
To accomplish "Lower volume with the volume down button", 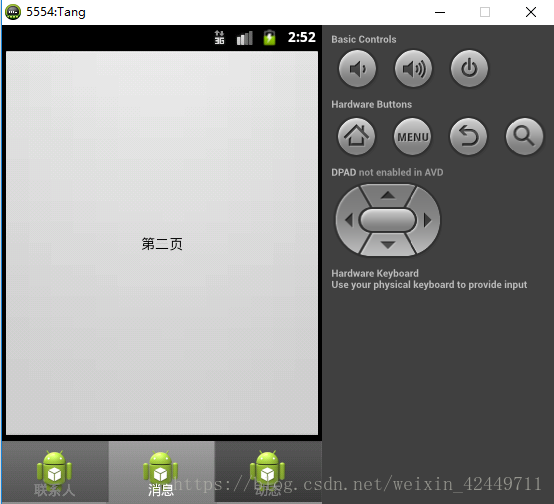I will [357, 69].
